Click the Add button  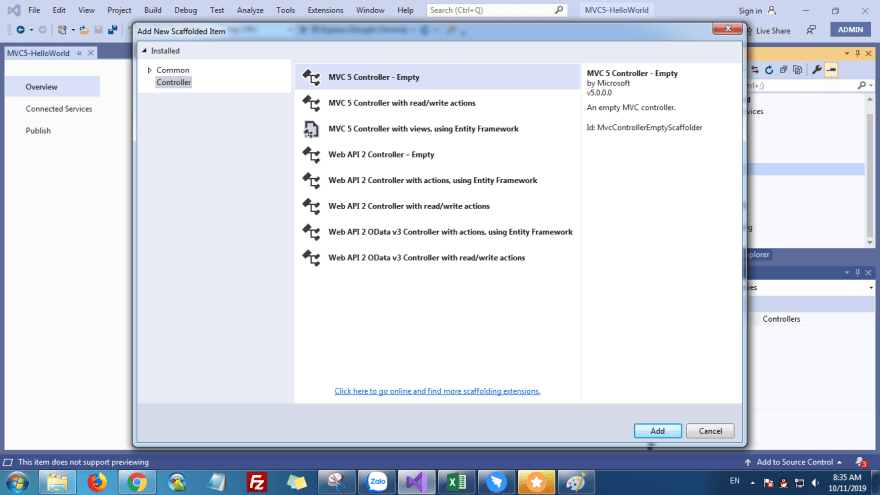point(658,430)
